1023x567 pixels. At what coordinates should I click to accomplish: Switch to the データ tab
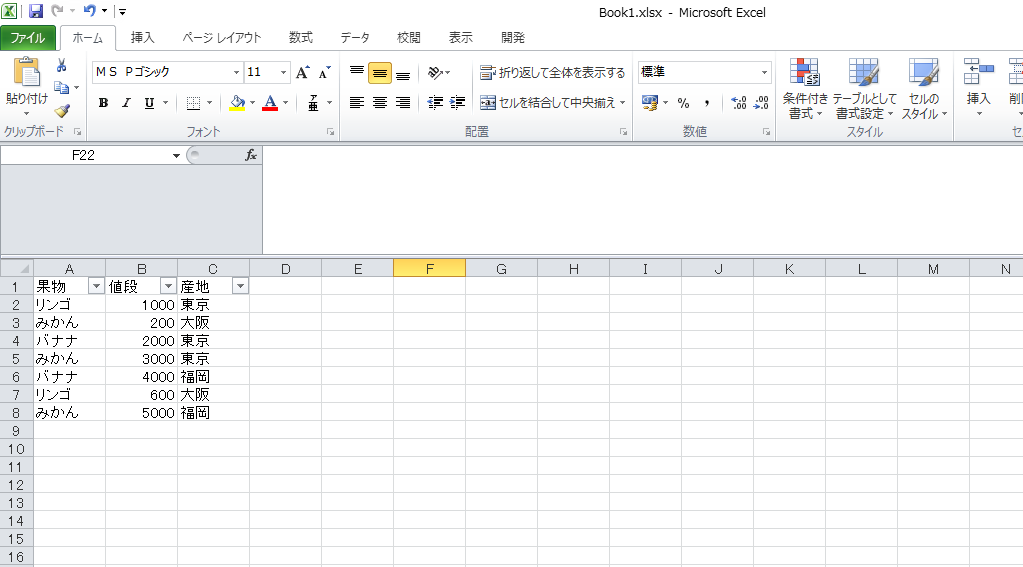point(355,38)
